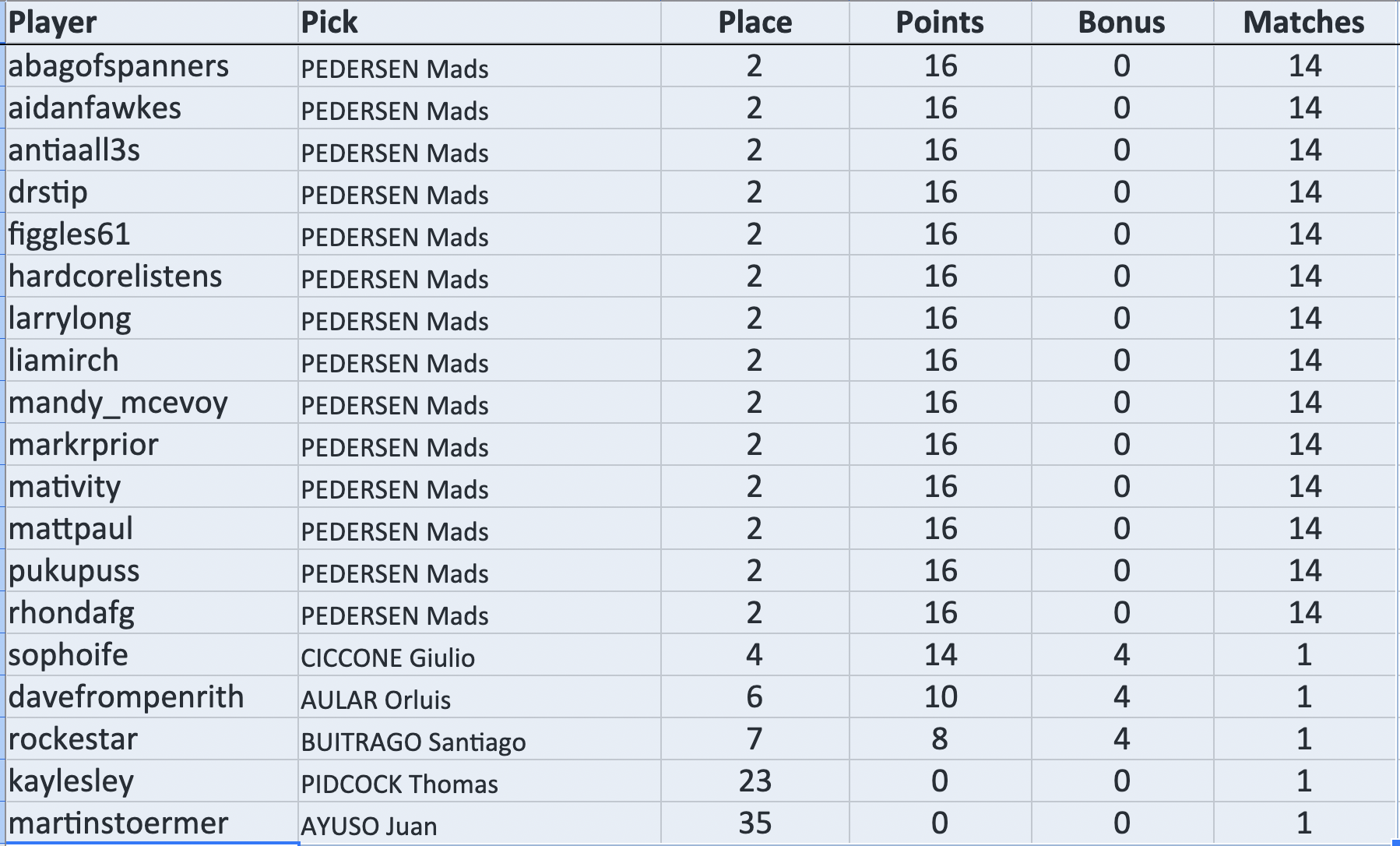Click the sophoife player cell
Screen dimensions: 1400x846
click(x=69, y=655)
